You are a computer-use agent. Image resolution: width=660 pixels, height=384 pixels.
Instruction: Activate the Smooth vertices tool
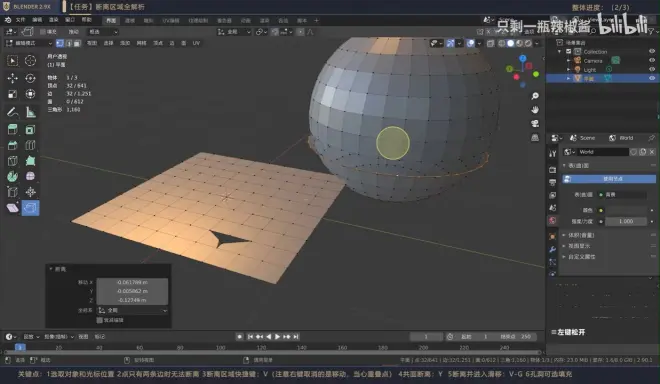pyautogui.click(x=30, y=176)
